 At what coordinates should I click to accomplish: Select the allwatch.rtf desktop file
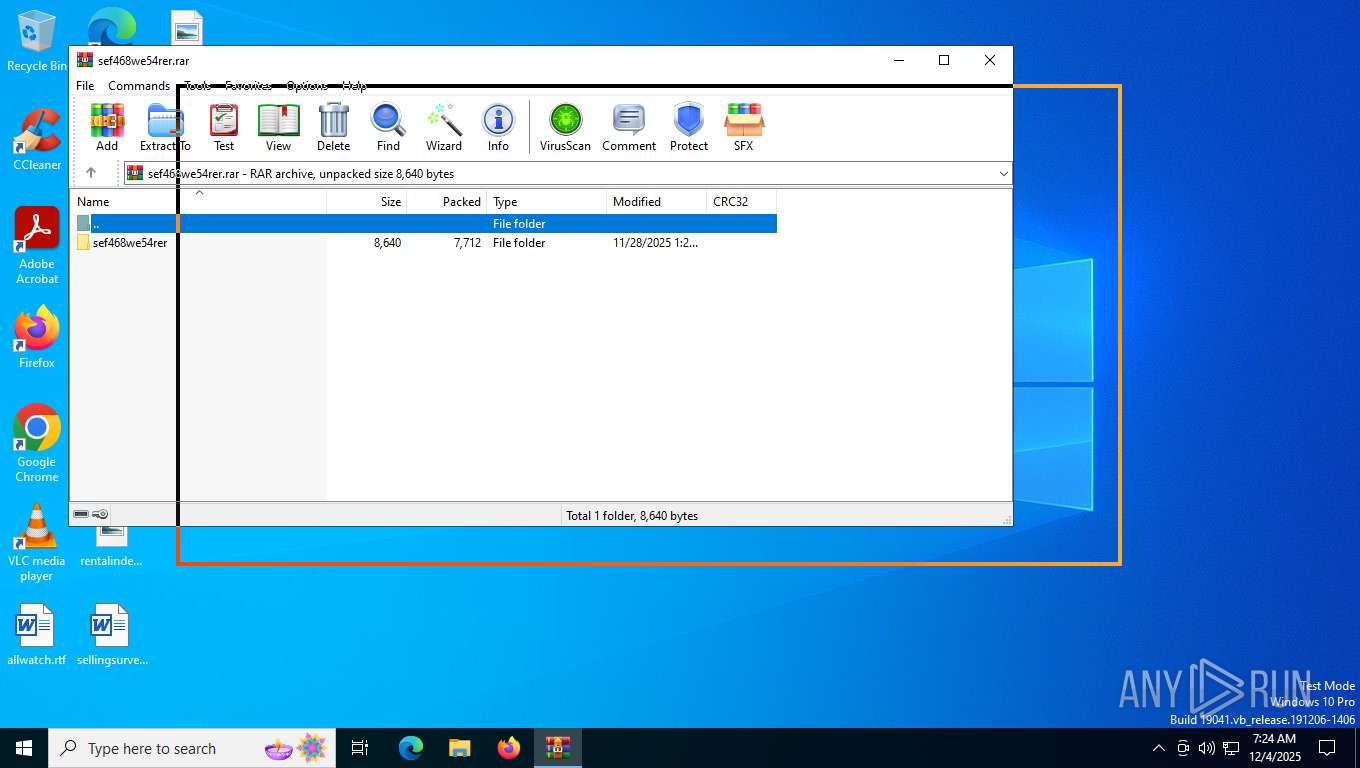[x=36, y=635]
